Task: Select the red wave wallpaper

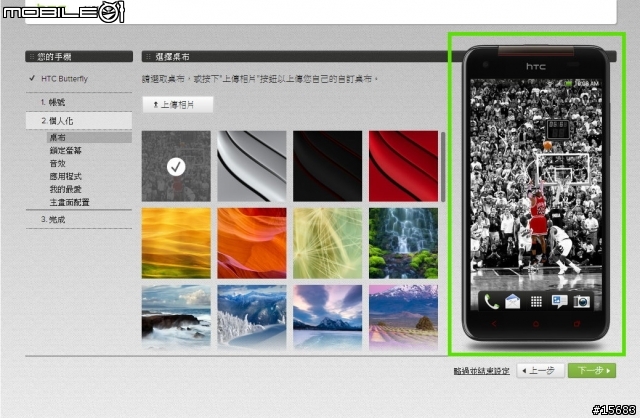Action: 403,166
